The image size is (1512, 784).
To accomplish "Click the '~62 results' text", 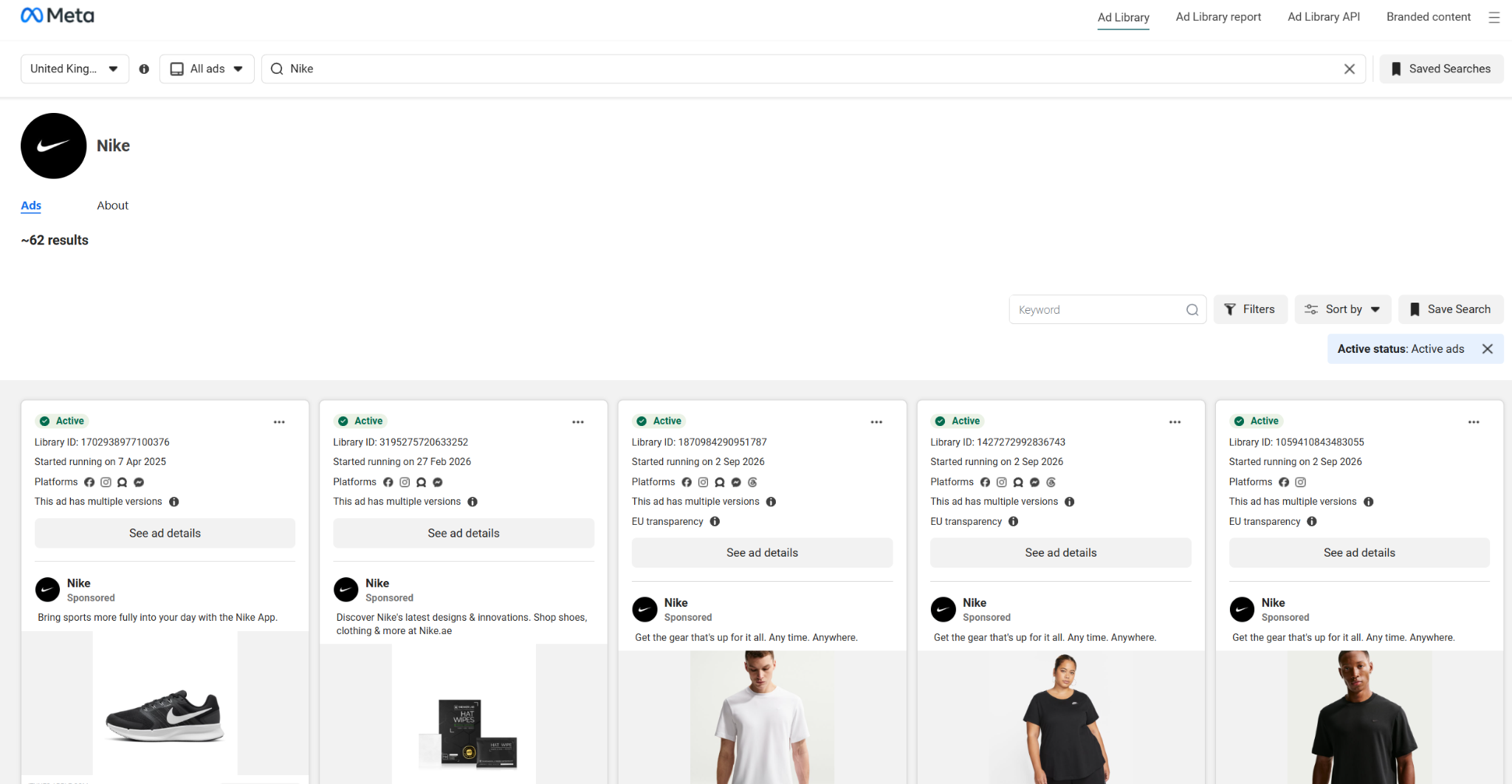I will [55, 240].
